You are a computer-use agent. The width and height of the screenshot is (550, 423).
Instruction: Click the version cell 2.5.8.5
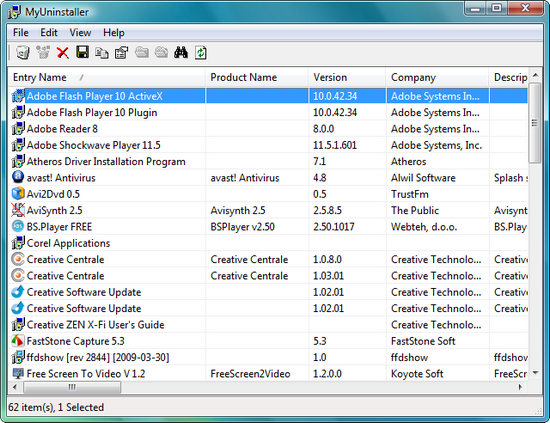click(327, 210)
